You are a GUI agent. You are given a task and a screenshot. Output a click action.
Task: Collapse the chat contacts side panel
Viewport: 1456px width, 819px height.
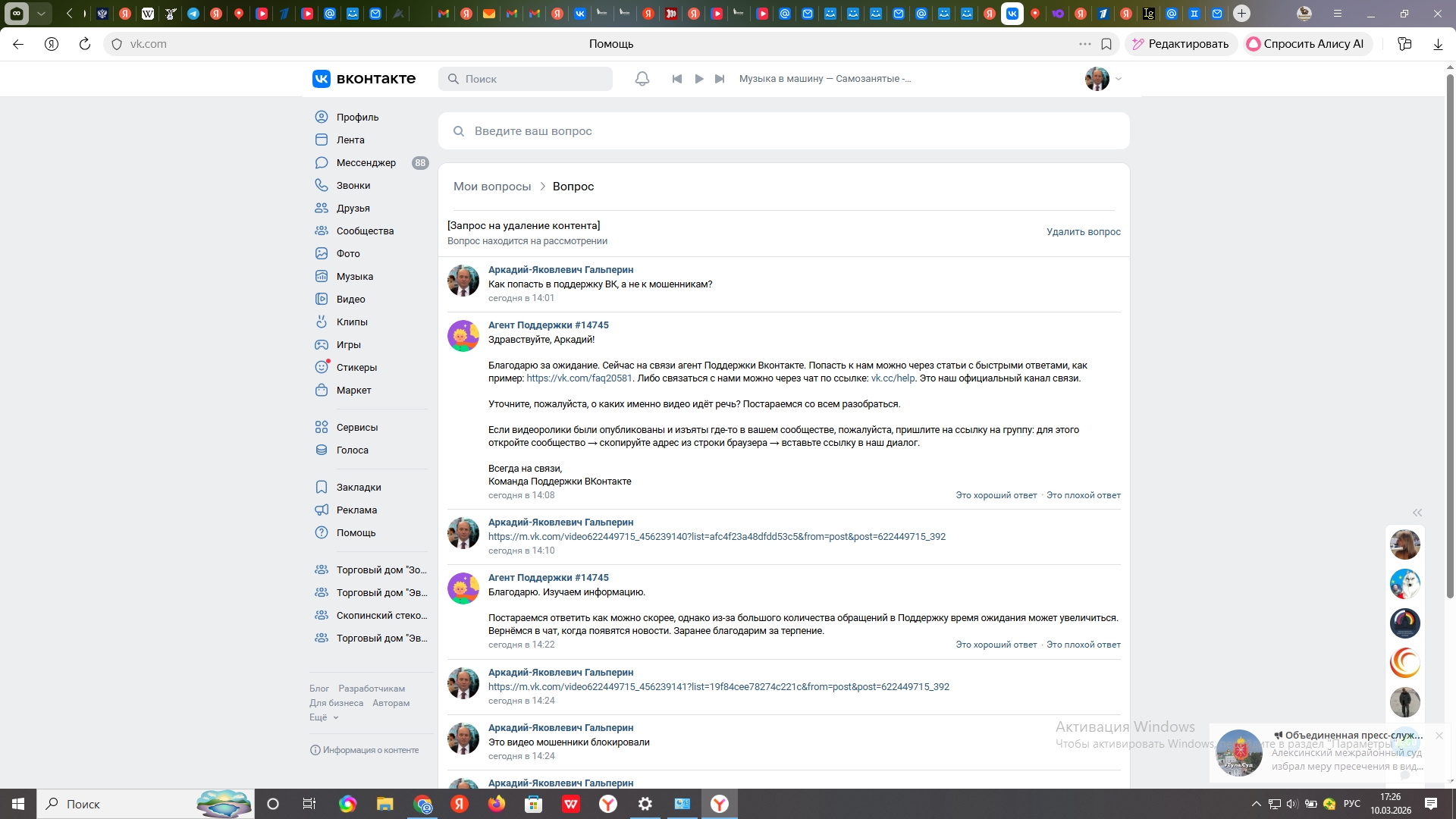pos(1417,513)
